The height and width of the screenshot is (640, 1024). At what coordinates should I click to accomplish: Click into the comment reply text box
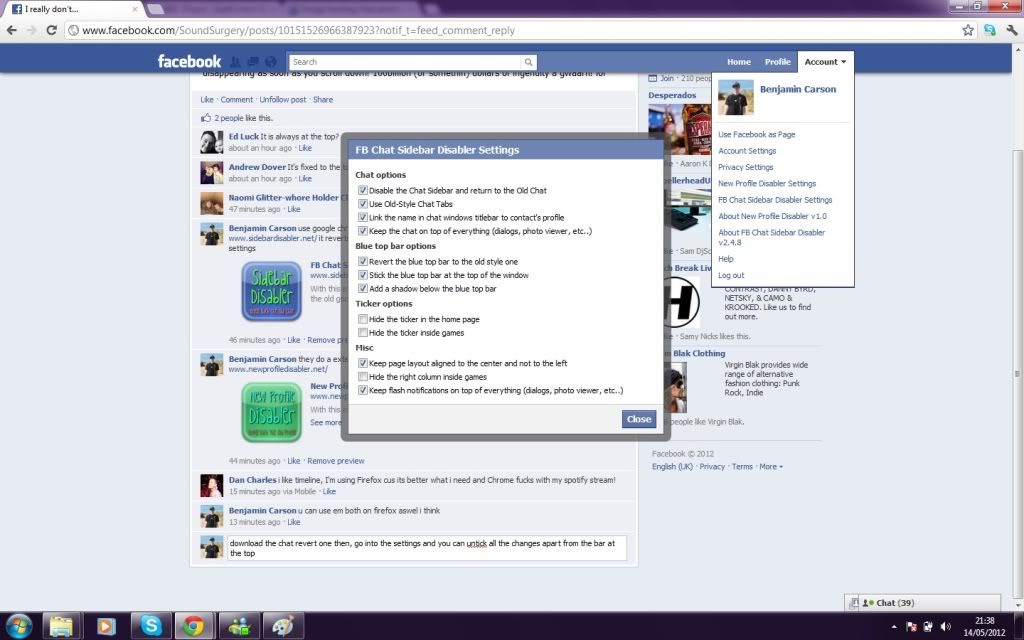pos(427,547)
